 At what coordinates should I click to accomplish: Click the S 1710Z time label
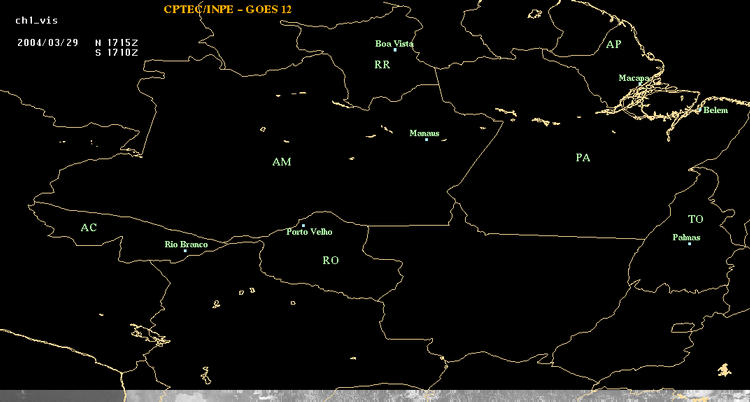[x=117, y=53]
